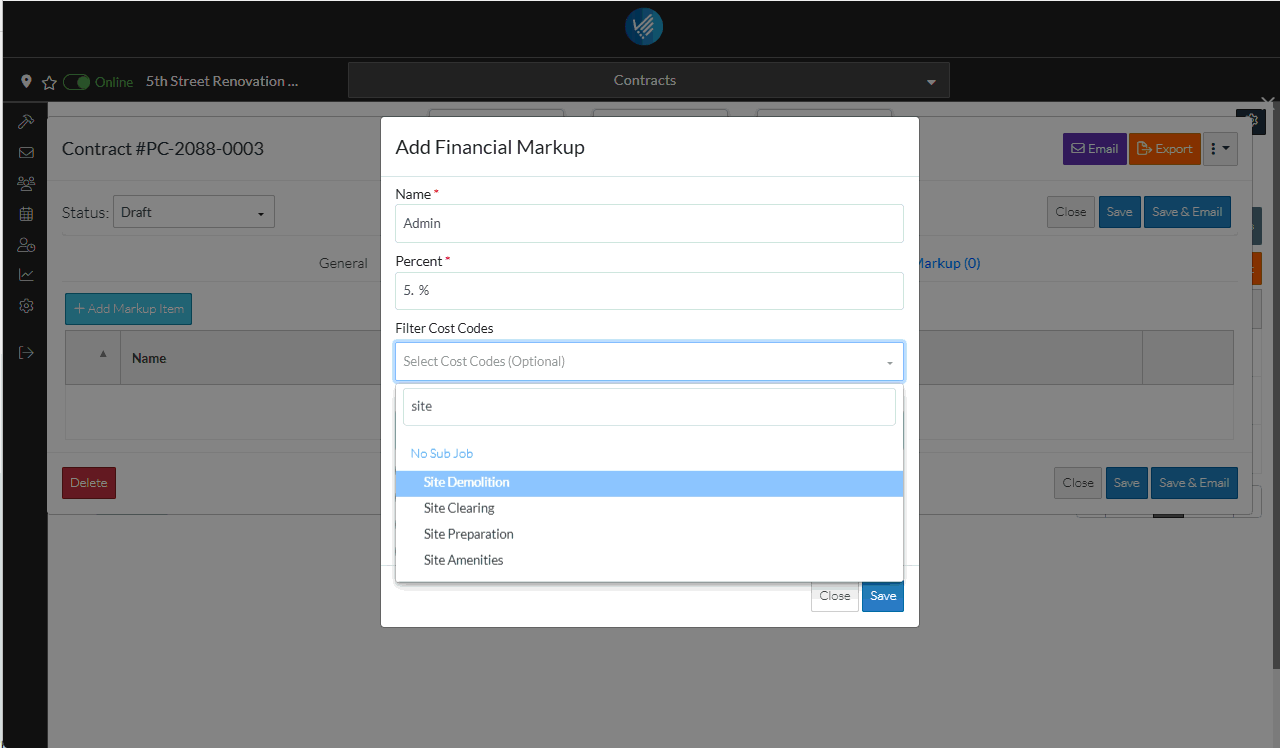
Task: Click into the Name field containing Admin
Action: [x=649, y=224]
